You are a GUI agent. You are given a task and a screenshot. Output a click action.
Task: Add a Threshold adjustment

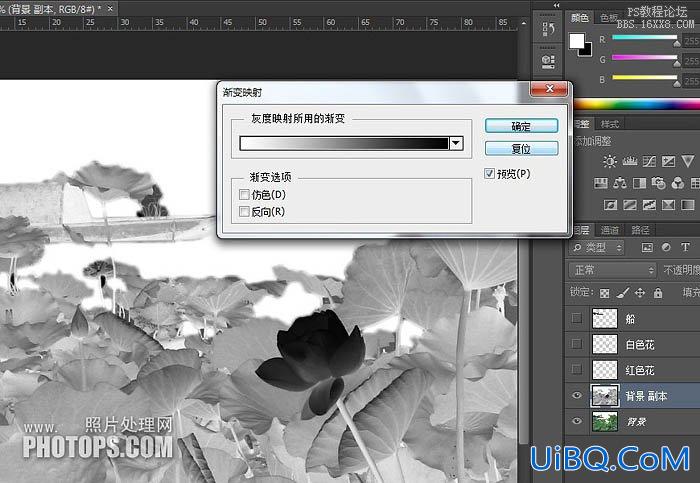tap(649, 205)
